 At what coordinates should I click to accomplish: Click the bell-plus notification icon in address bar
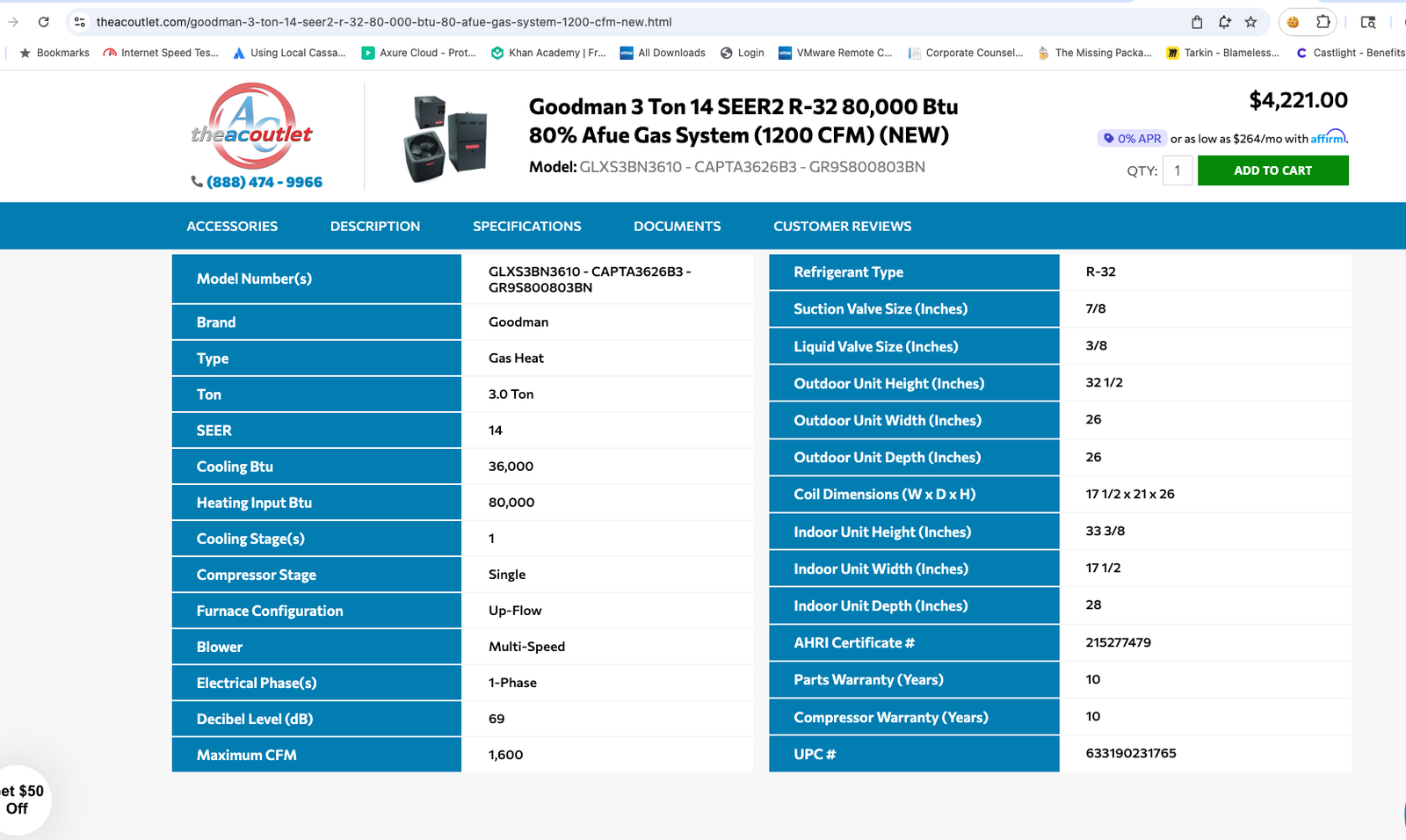1224,22
